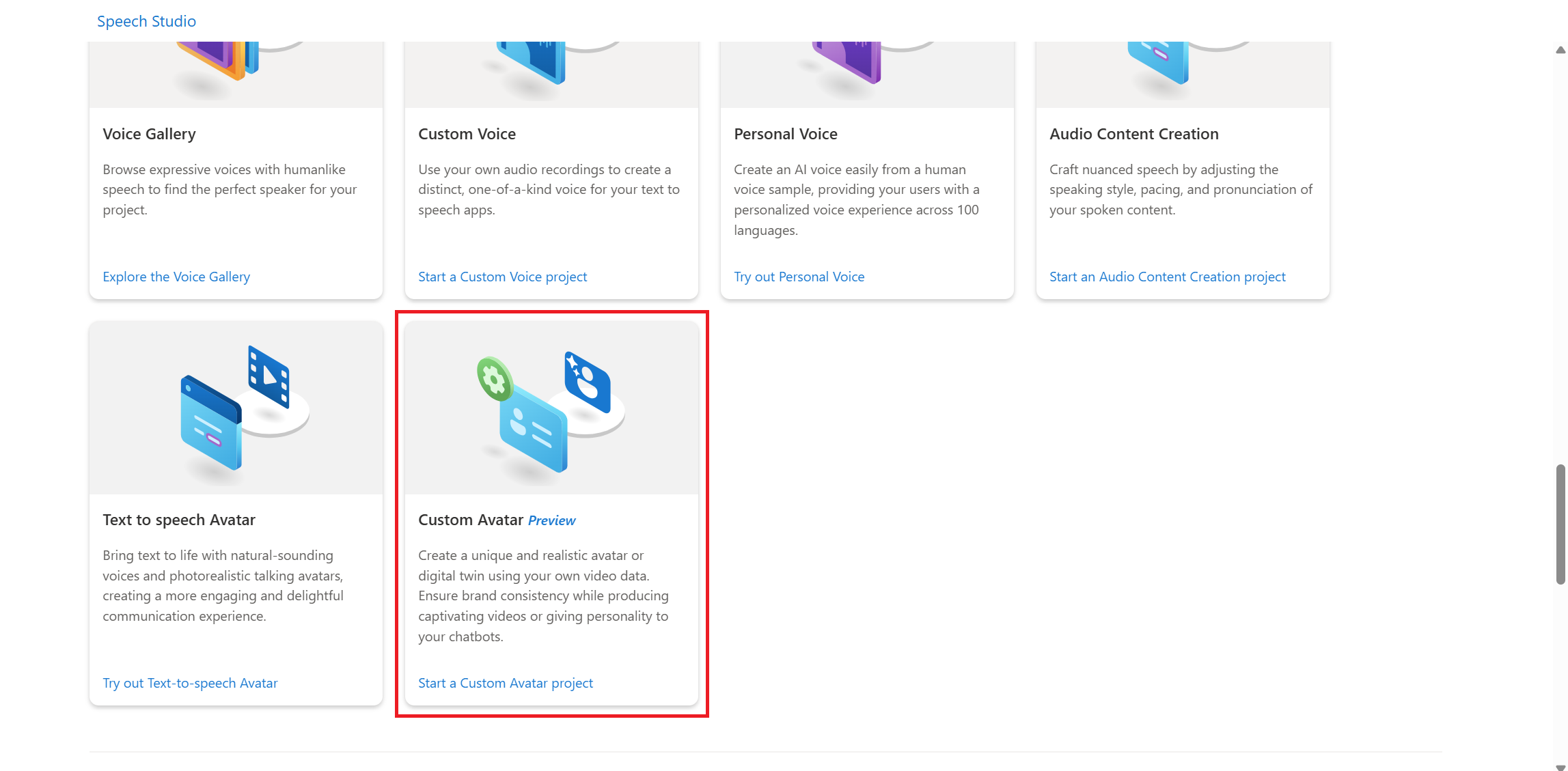This screenshot has height=771, width=1568.
Task: Start a Custom Voice project
Action: [502, 277]
